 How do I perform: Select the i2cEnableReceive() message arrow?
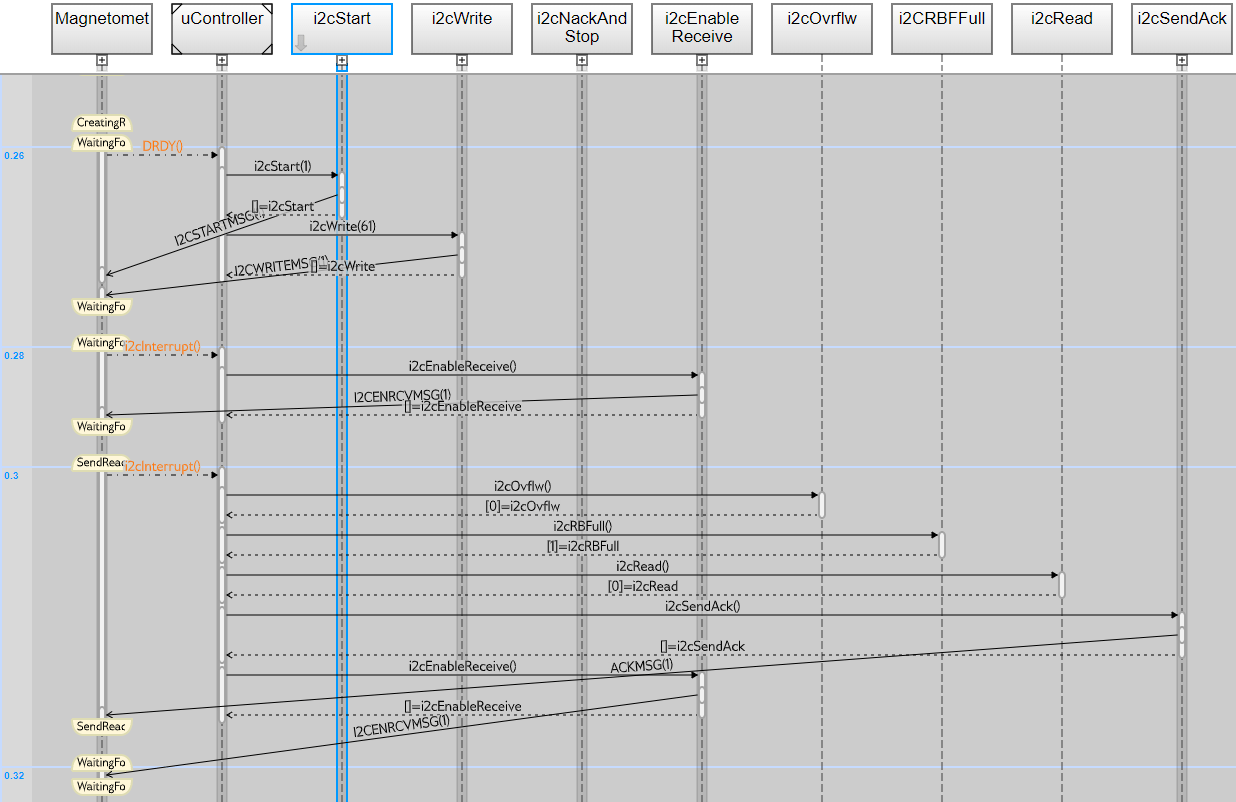click(462, 375)
